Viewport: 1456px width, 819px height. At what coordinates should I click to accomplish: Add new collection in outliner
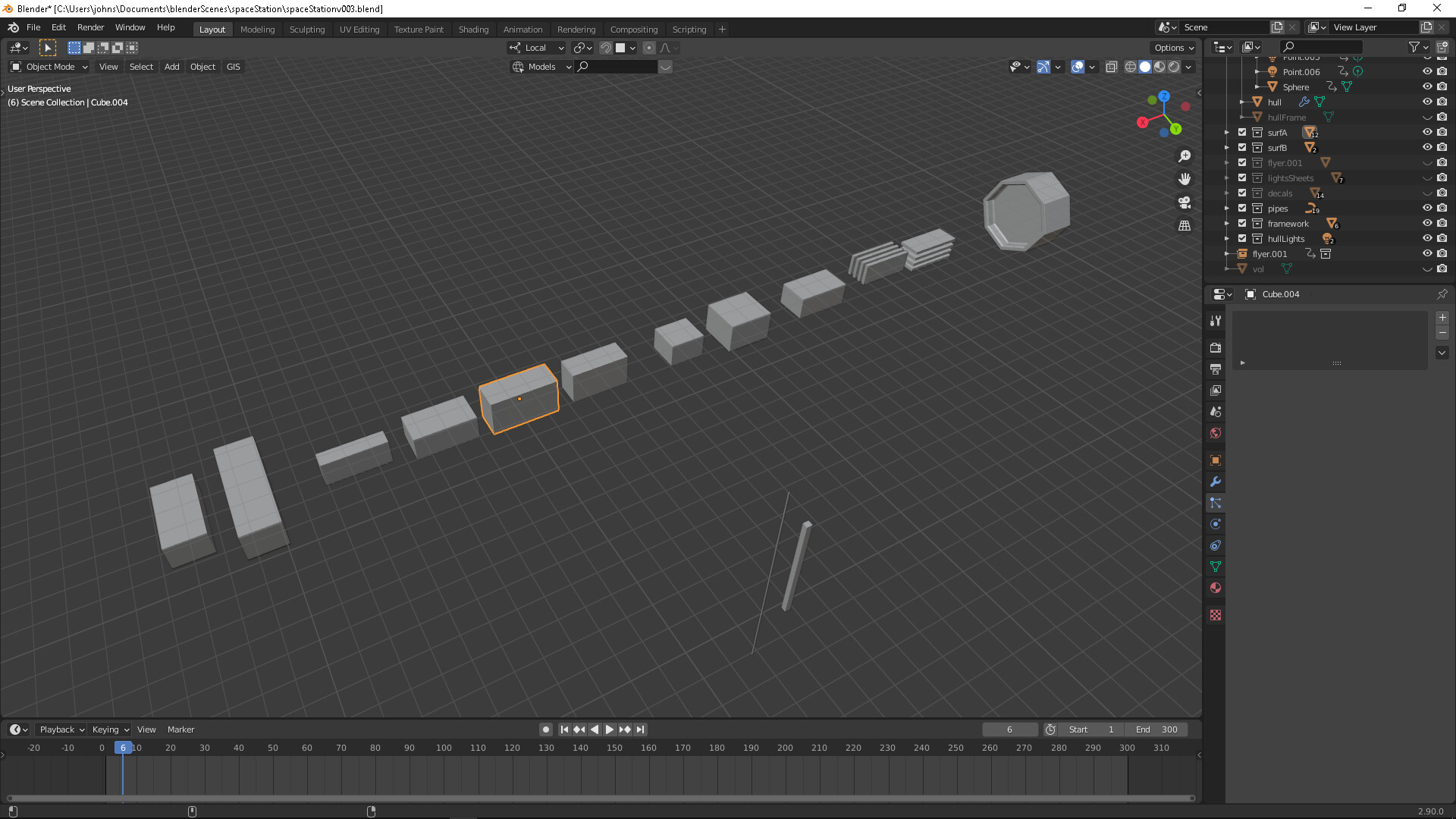tap(1442, 47)
